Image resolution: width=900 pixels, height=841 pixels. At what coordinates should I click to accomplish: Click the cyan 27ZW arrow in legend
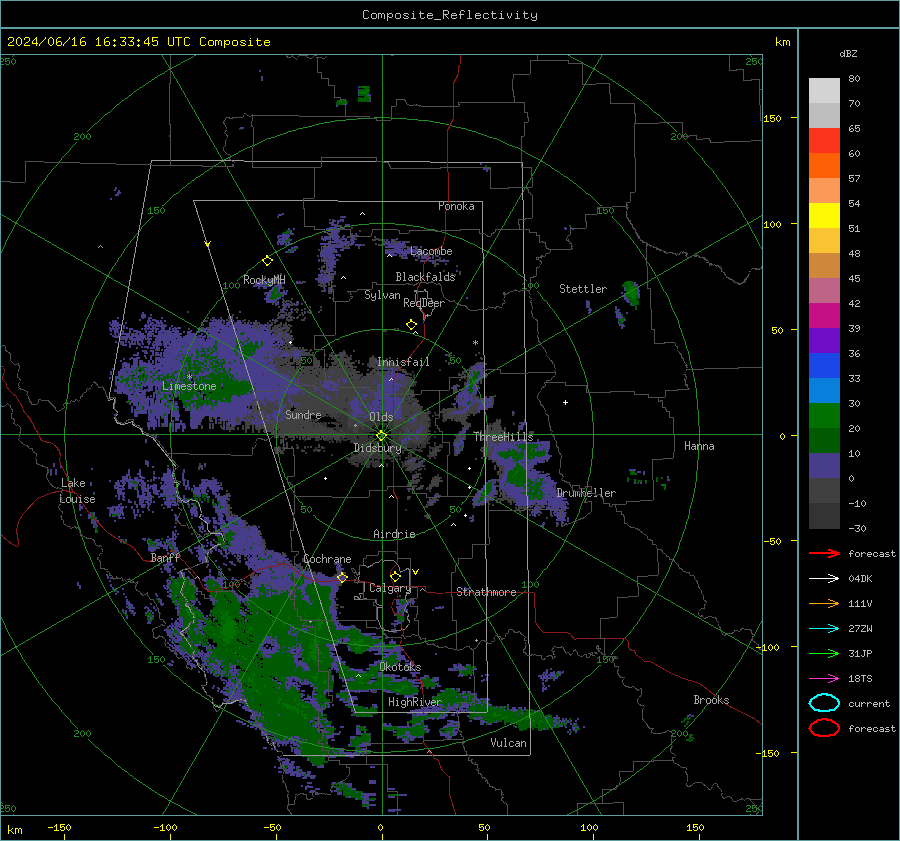[824, 629]
